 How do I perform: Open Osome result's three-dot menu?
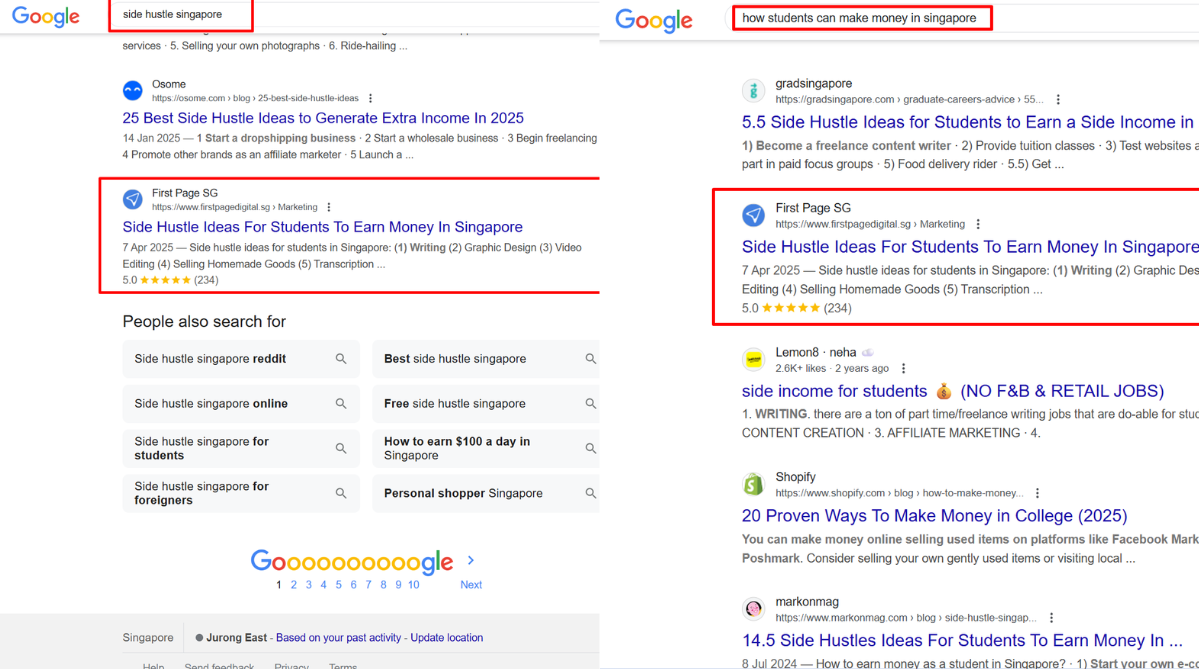(371, 98)
